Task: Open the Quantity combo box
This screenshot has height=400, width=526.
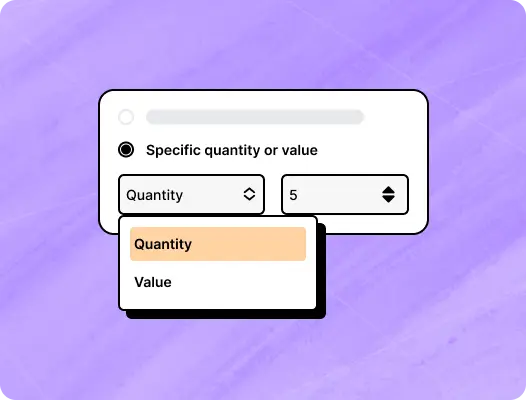Action: click(x=192, y=194)
